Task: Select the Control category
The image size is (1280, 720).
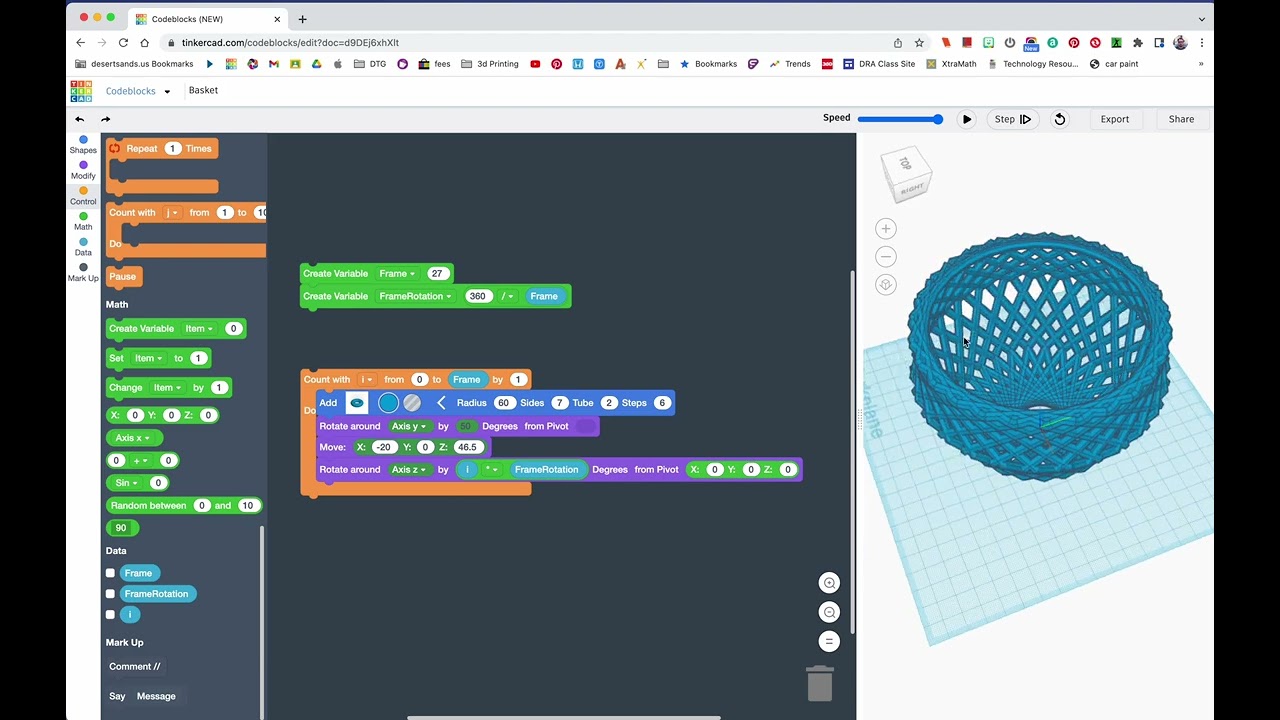Action: pos(83,196)
